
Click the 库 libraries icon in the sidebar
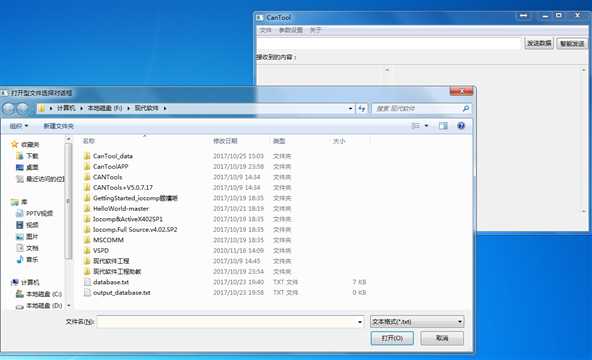pyautogui.click(x=15, y=202)
